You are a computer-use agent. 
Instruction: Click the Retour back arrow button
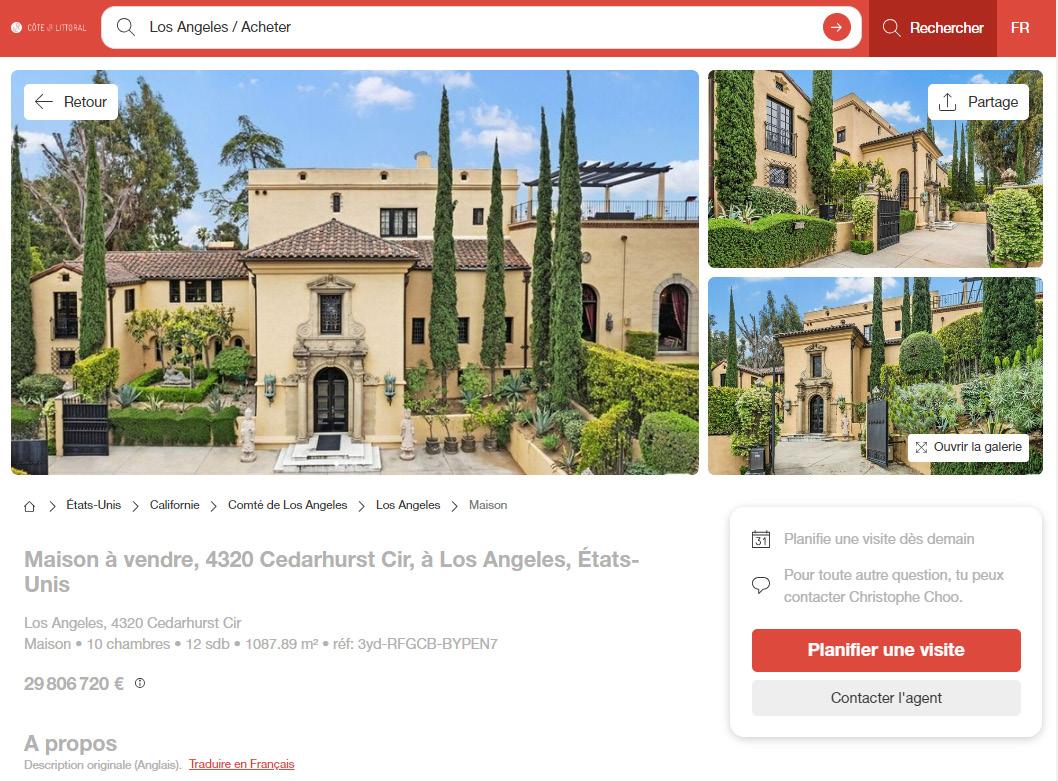[71, 102]
